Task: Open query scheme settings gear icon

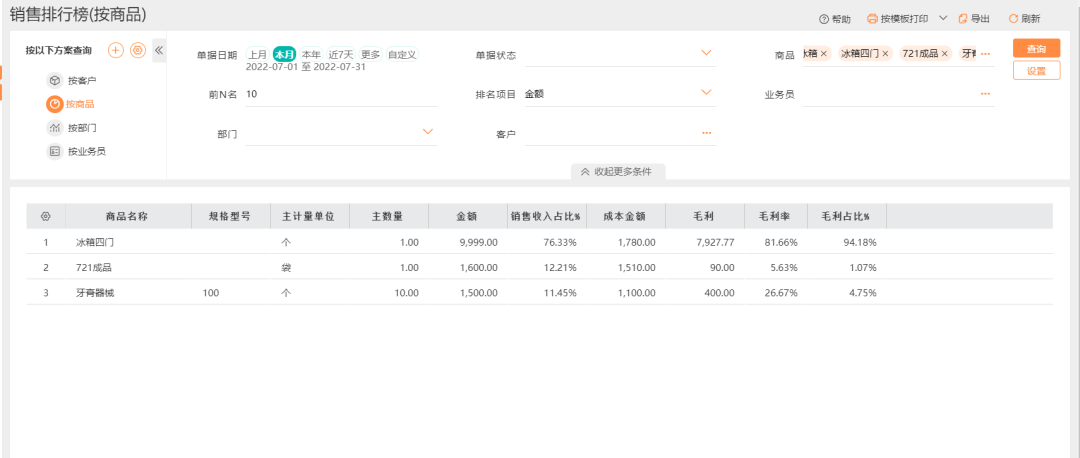Action: point(138,51)
